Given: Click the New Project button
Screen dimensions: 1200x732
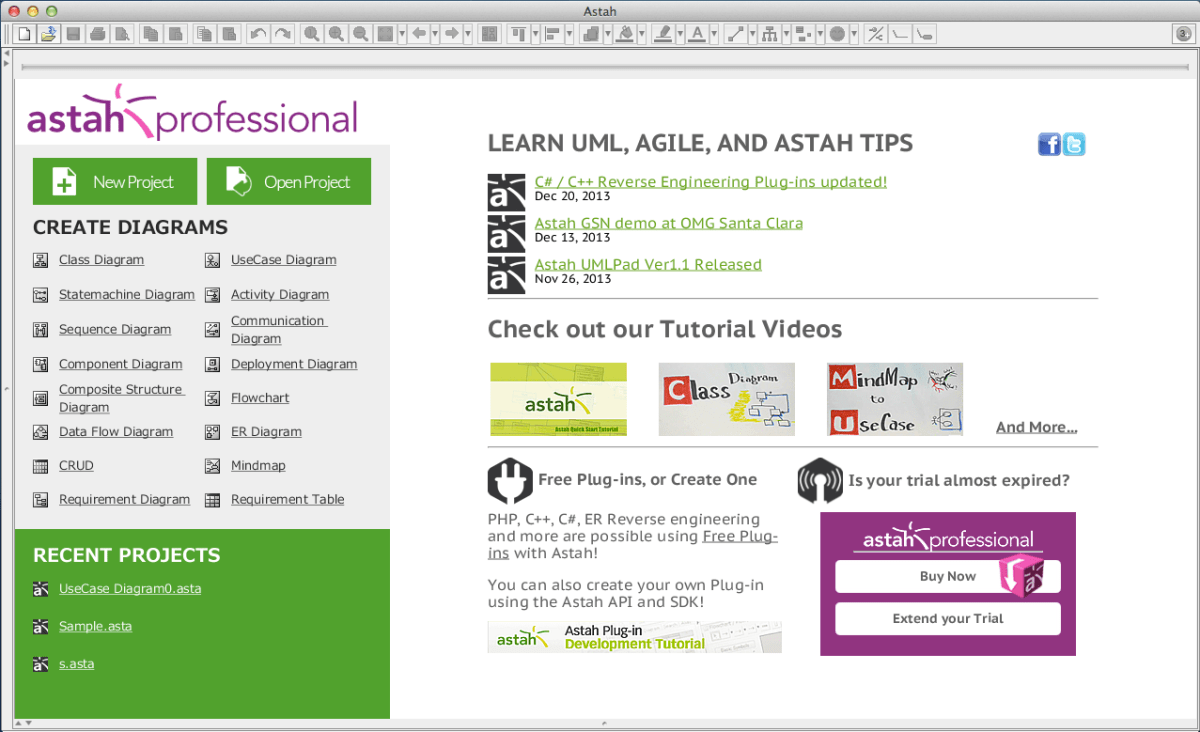Looking at the screenshot, I should point(114,181).
